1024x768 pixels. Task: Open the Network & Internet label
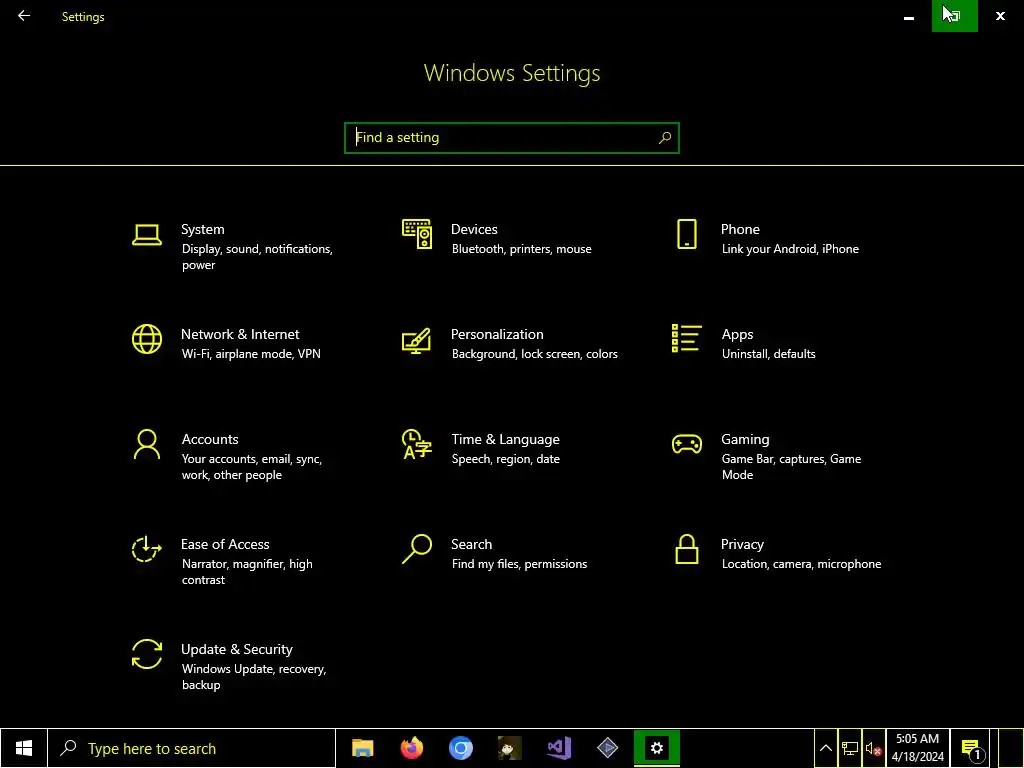(240, 334)
